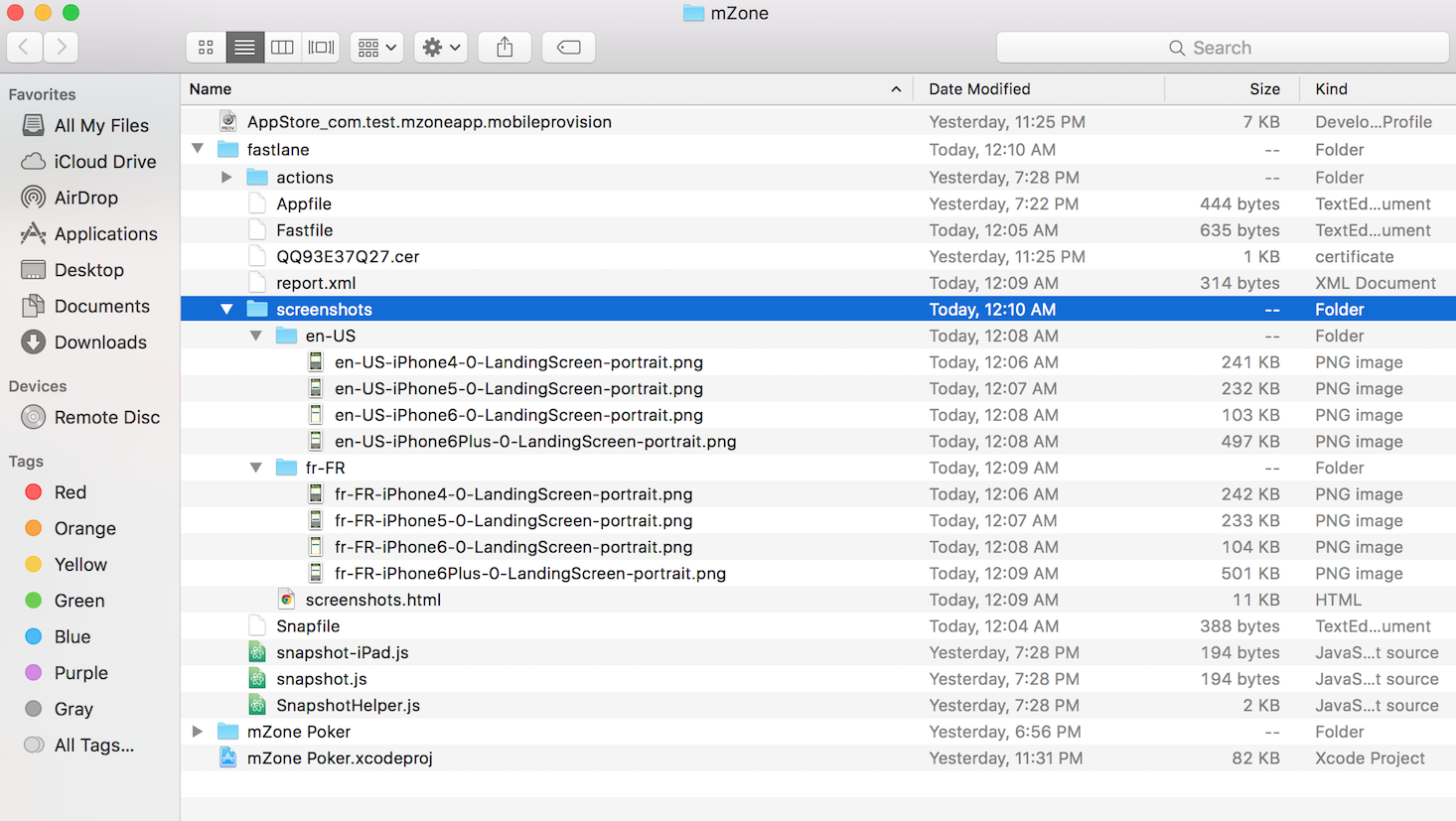
Task: Open AirDrop from the sidebar
Action: [85, 198]
